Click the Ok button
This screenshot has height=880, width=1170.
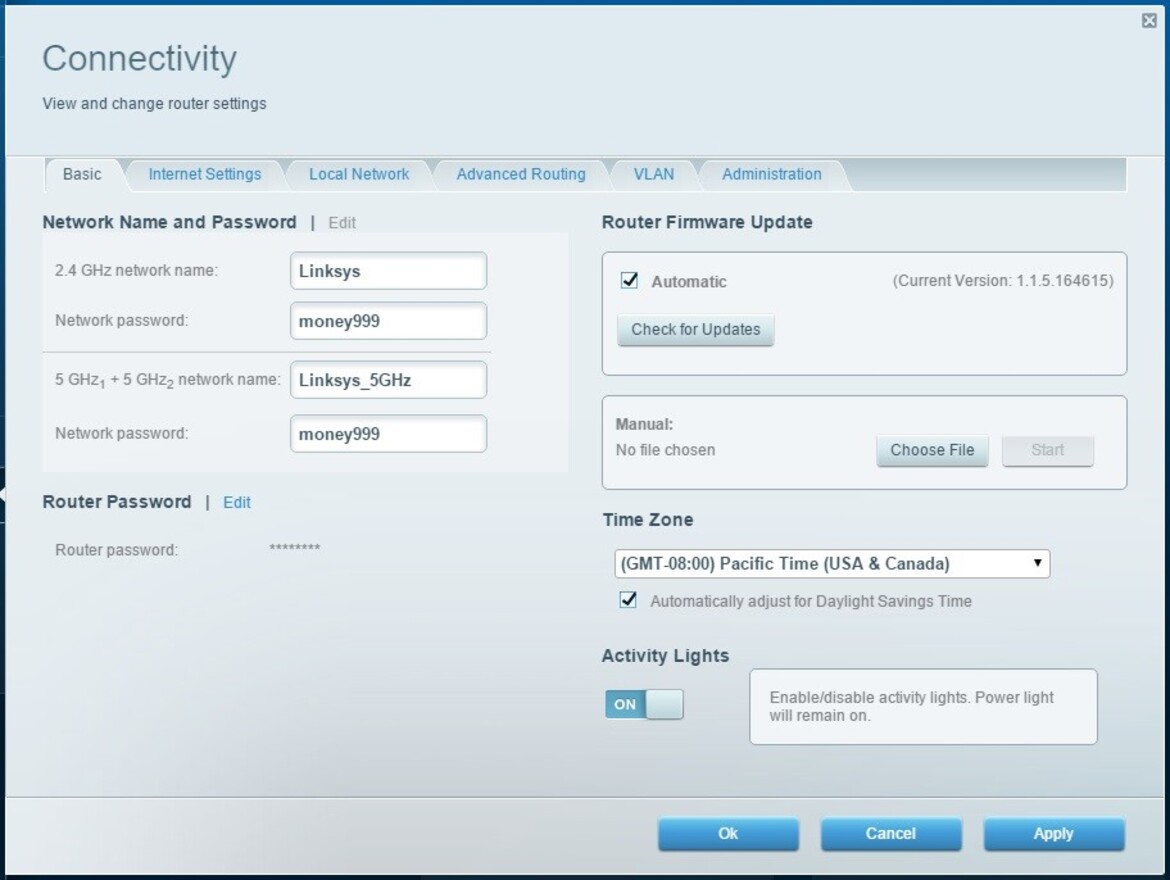(x=728, y=834)
